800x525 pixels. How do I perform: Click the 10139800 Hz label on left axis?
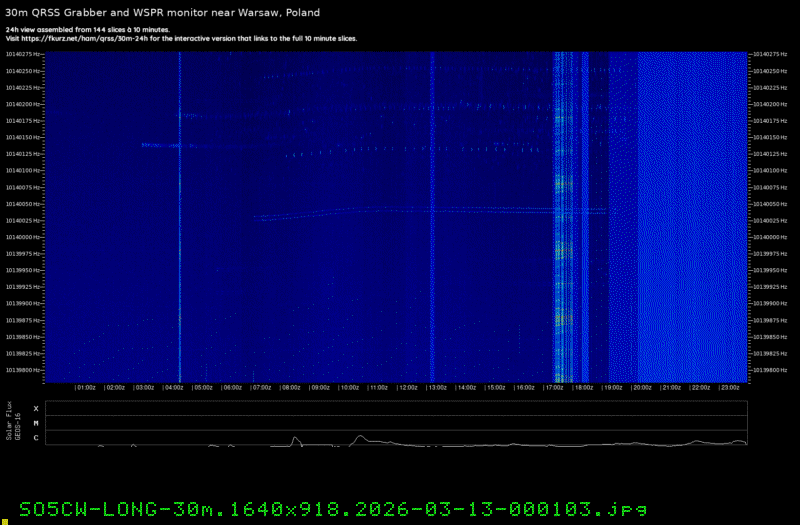click(x=24, y=370)
